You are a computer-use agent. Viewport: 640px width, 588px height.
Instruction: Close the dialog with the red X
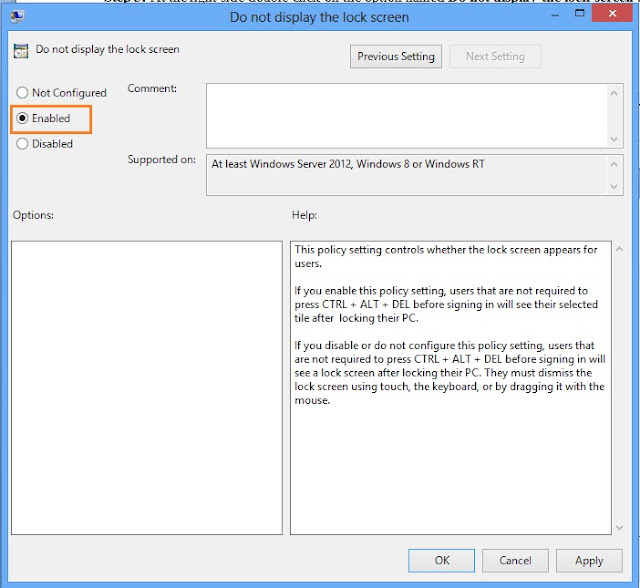pyautogui.click(x=612, y=13)
